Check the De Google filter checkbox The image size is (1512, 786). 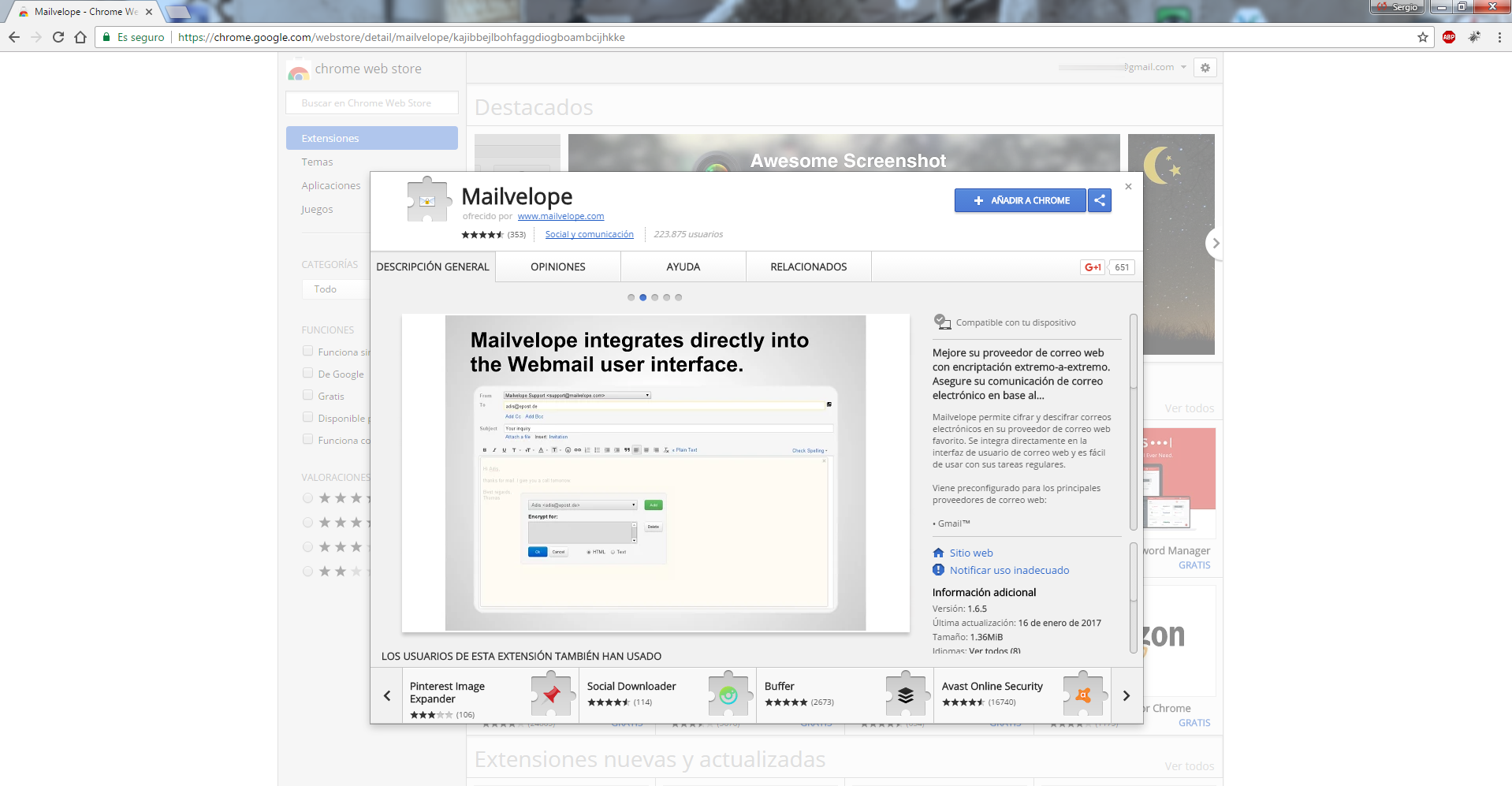coord(308,374)
